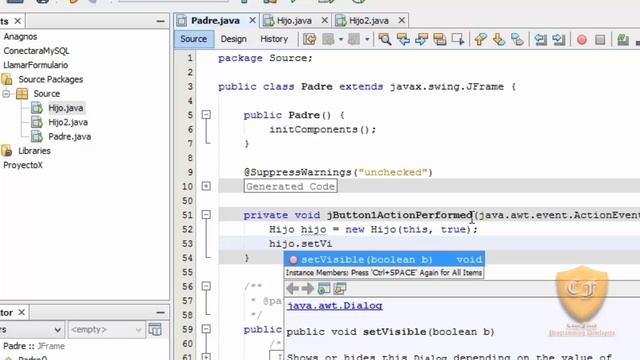Expand Generated Code fold at line 10

(206, 187)
